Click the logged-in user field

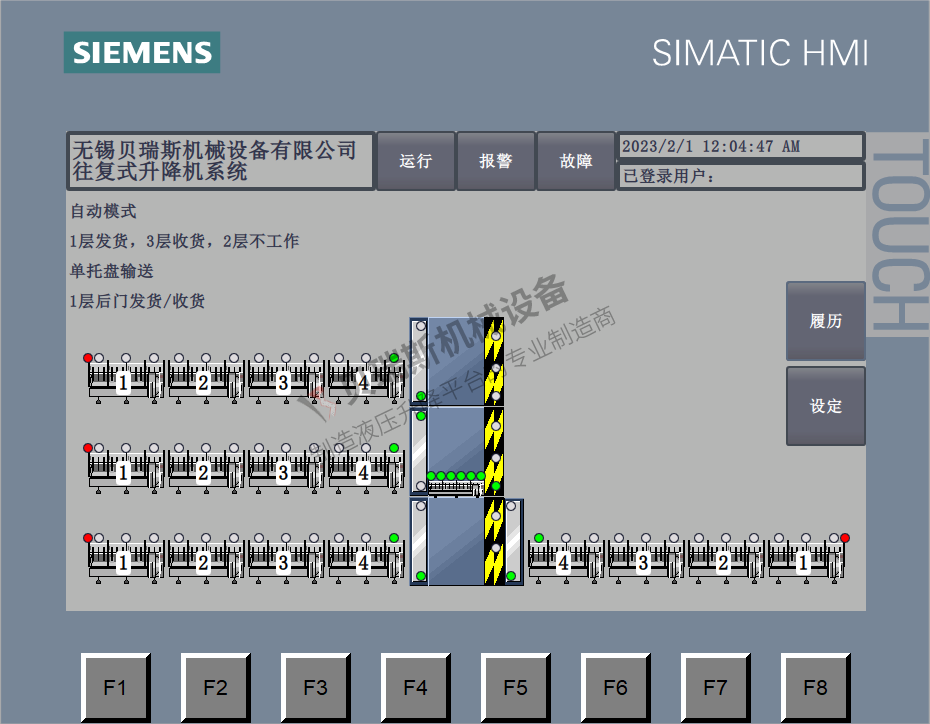click(x=740, y=177)
